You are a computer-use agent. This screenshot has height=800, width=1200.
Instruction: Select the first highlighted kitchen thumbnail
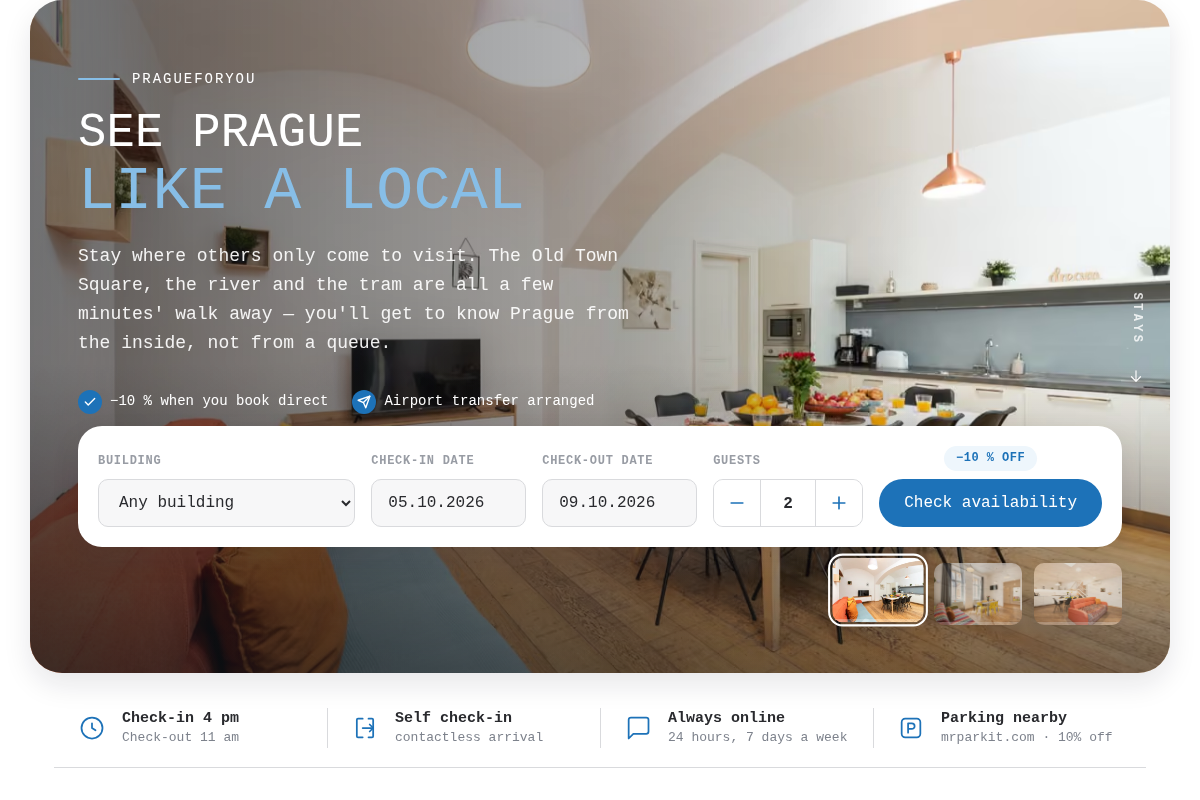click(x=878, y=590)
